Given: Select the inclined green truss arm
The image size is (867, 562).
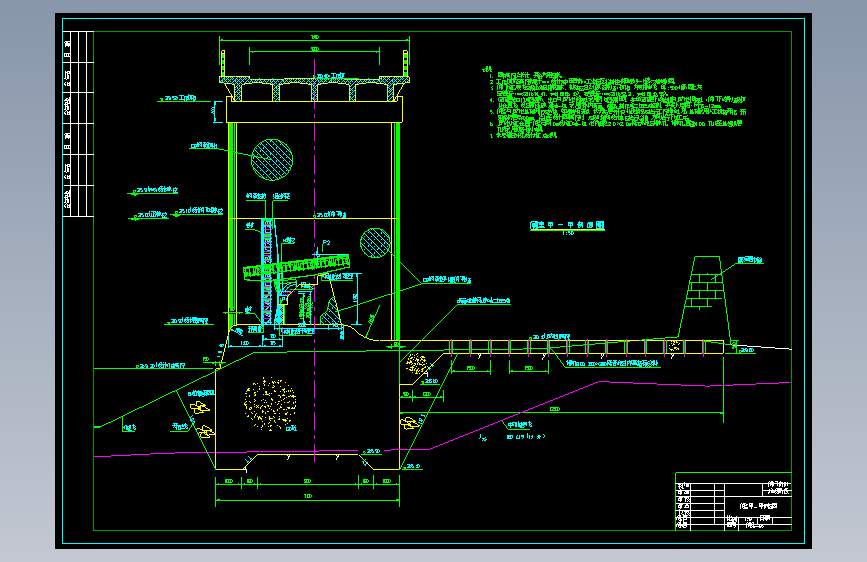Looking at the screenshot, I should (x=297, y=266).
